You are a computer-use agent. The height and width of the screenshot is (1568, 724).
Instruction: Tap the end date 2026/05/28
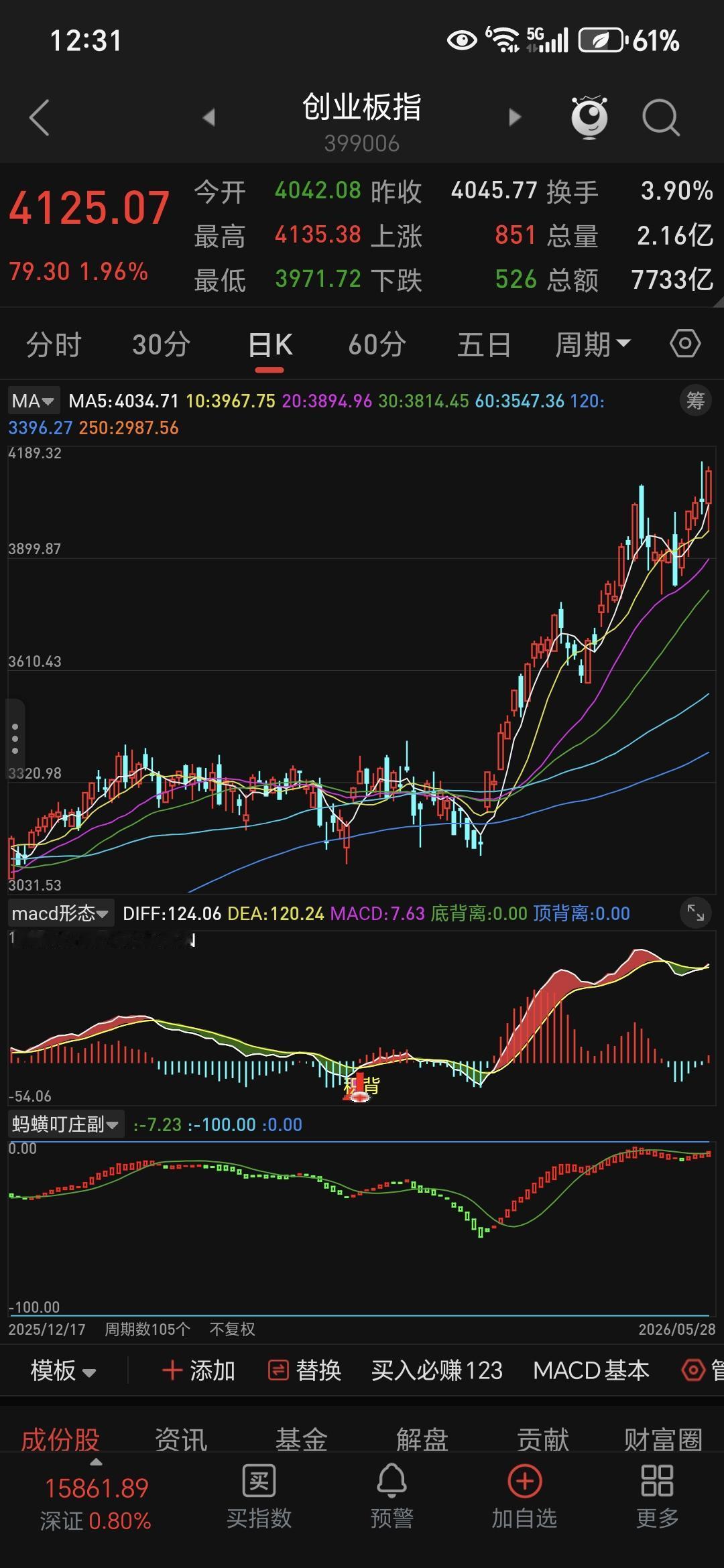(677, 1329)
